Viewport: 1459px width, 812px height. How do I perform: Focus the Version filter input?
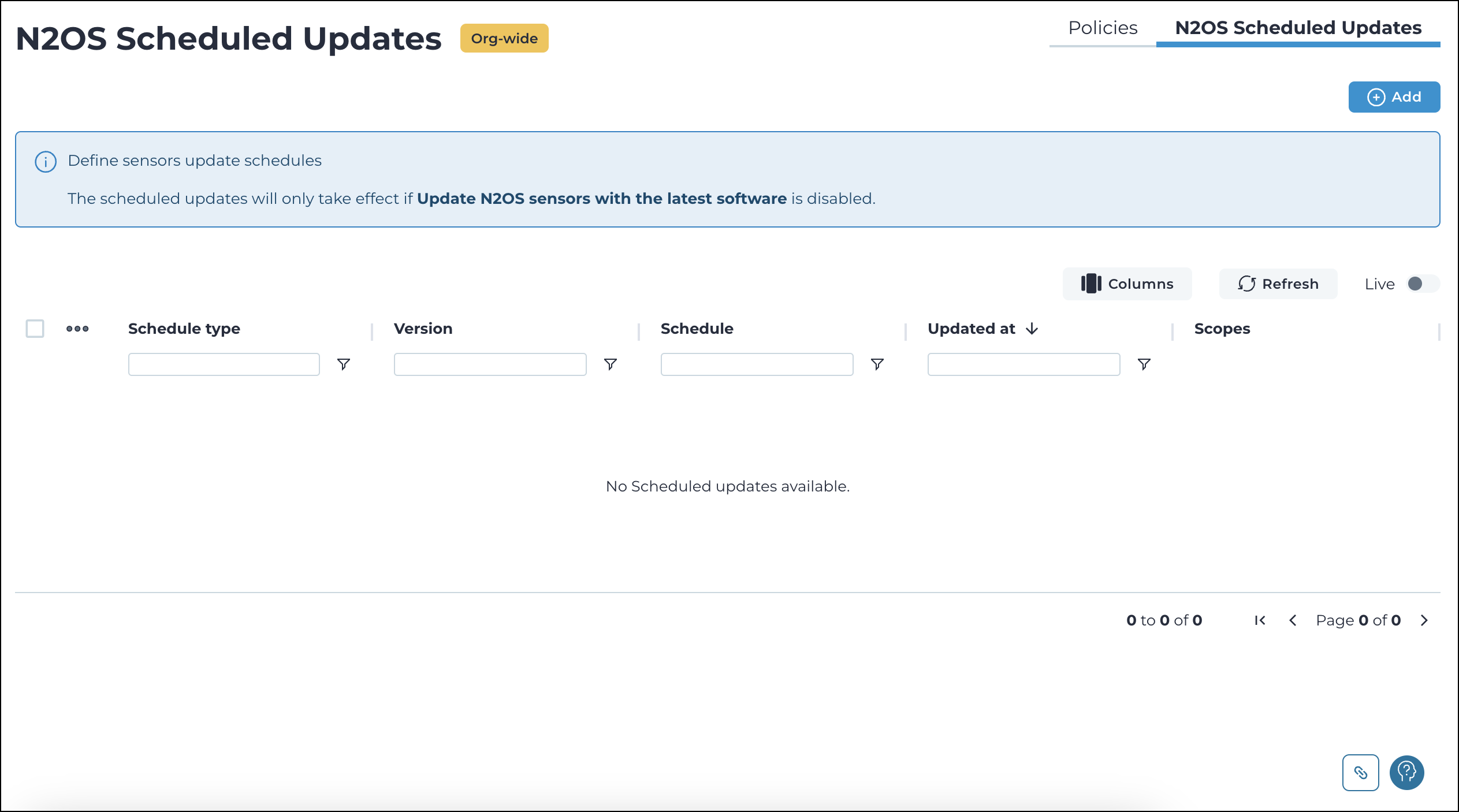pyautogui.click(x=490, y=364)
